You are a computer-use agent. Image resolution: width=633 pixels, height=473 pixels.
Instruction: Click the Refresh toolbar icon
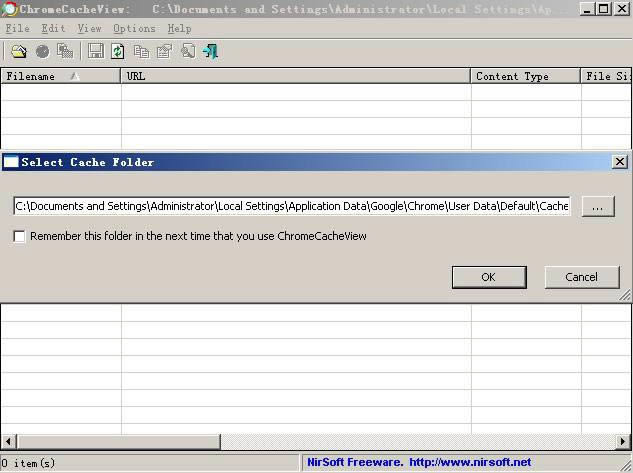click(x=118, y=51)
